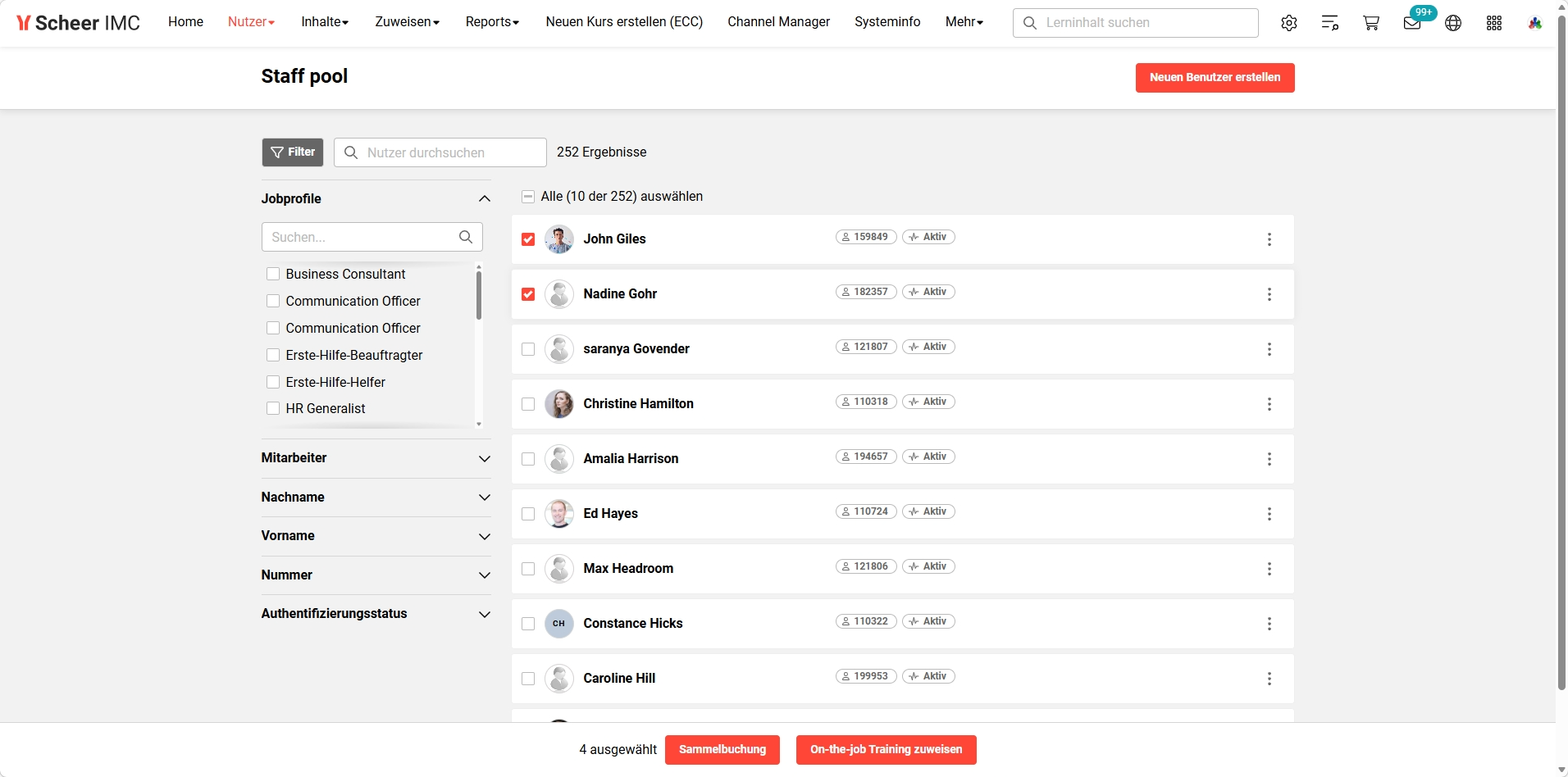Click Aktiv status badge for John Giles
Image resolution: width=1568 pixels, height=777 pixels.
[928, 237]
